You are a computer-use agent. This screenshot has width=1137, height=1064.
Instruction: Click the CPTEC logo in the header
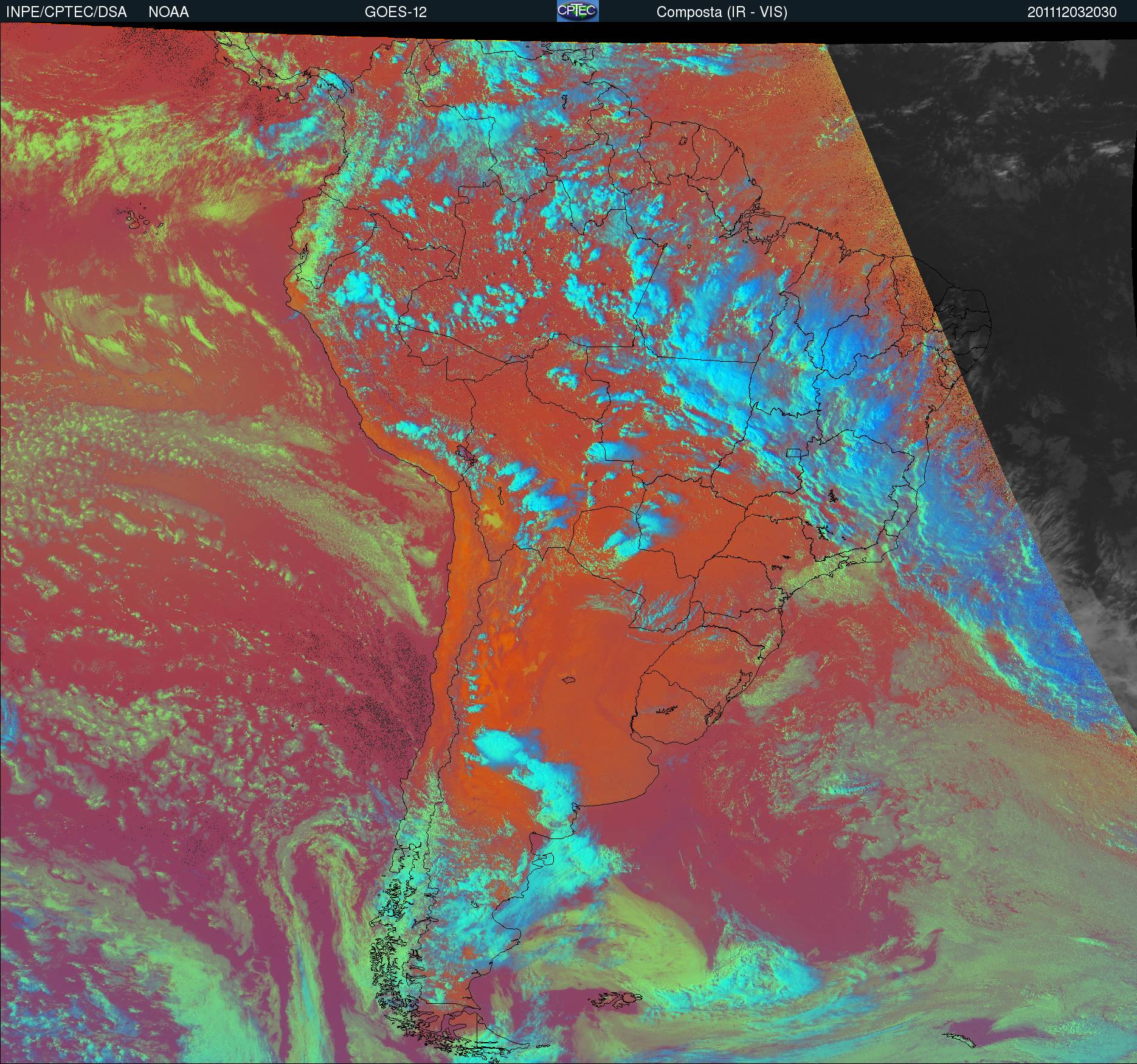pyautogui.click(x=578, y=12)
